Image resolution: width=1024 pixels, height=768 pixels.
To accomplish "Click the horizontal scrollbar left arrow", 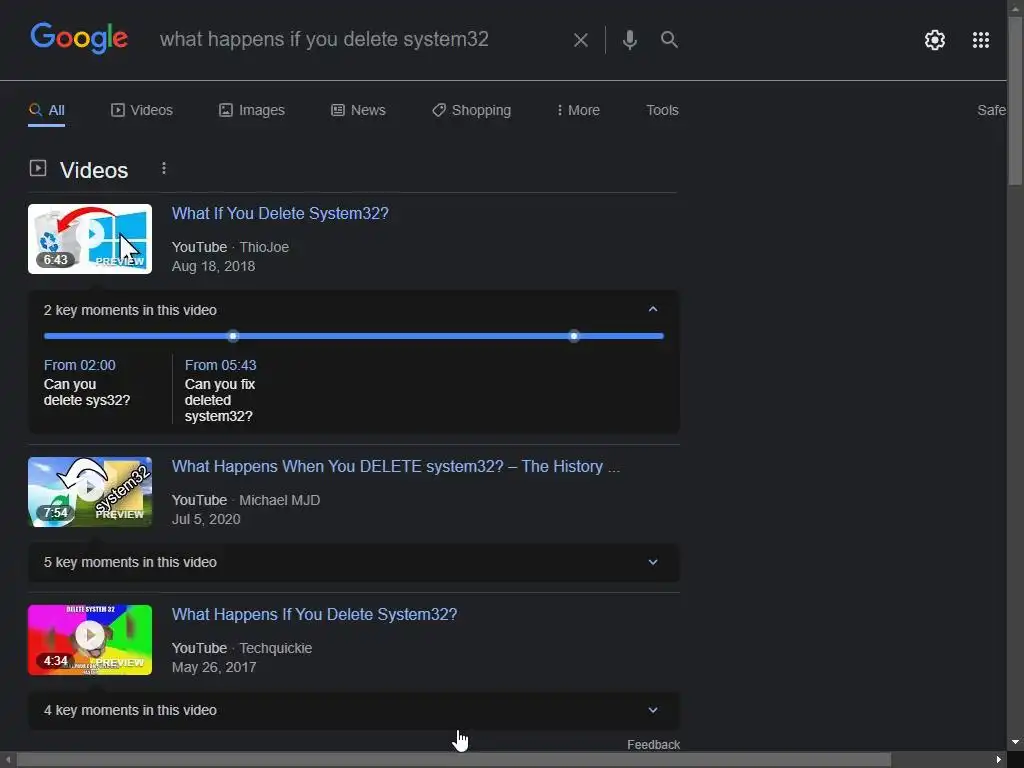I will (7, 760).
